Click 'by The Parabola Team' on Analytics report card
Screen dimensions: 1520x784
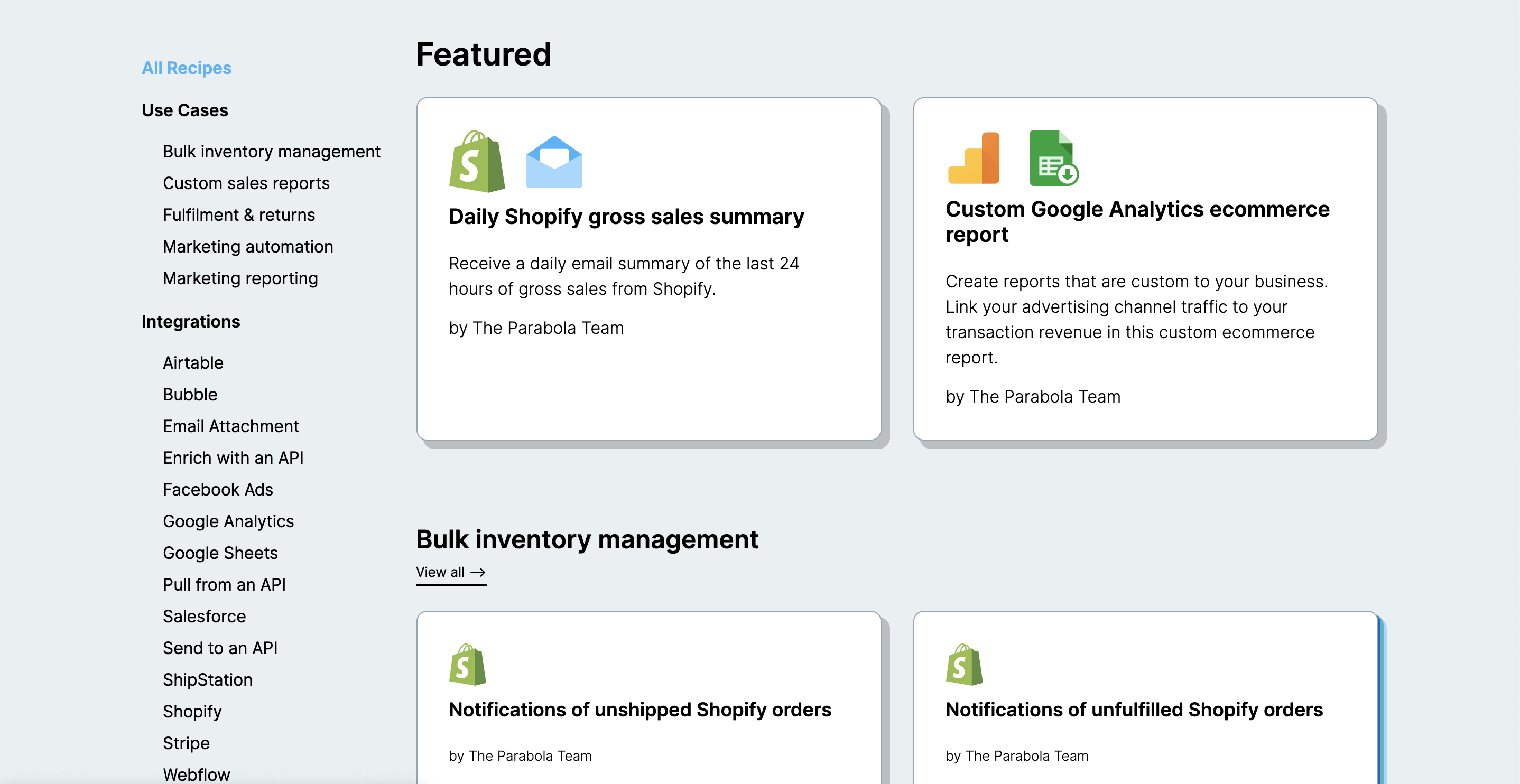(x=1033, y=397)
